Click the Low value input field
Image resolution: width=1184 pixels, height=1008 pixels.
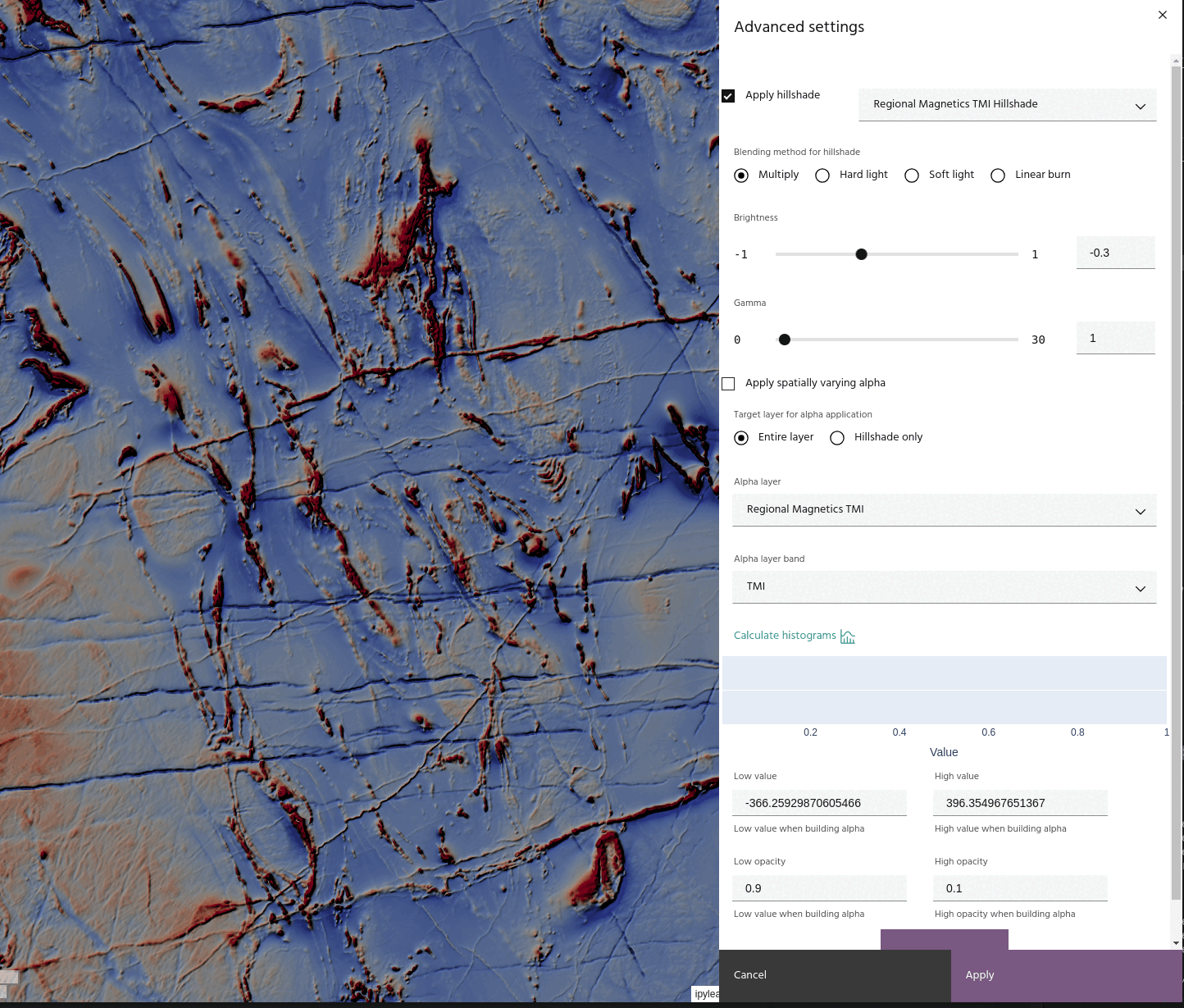coord(819,803)
